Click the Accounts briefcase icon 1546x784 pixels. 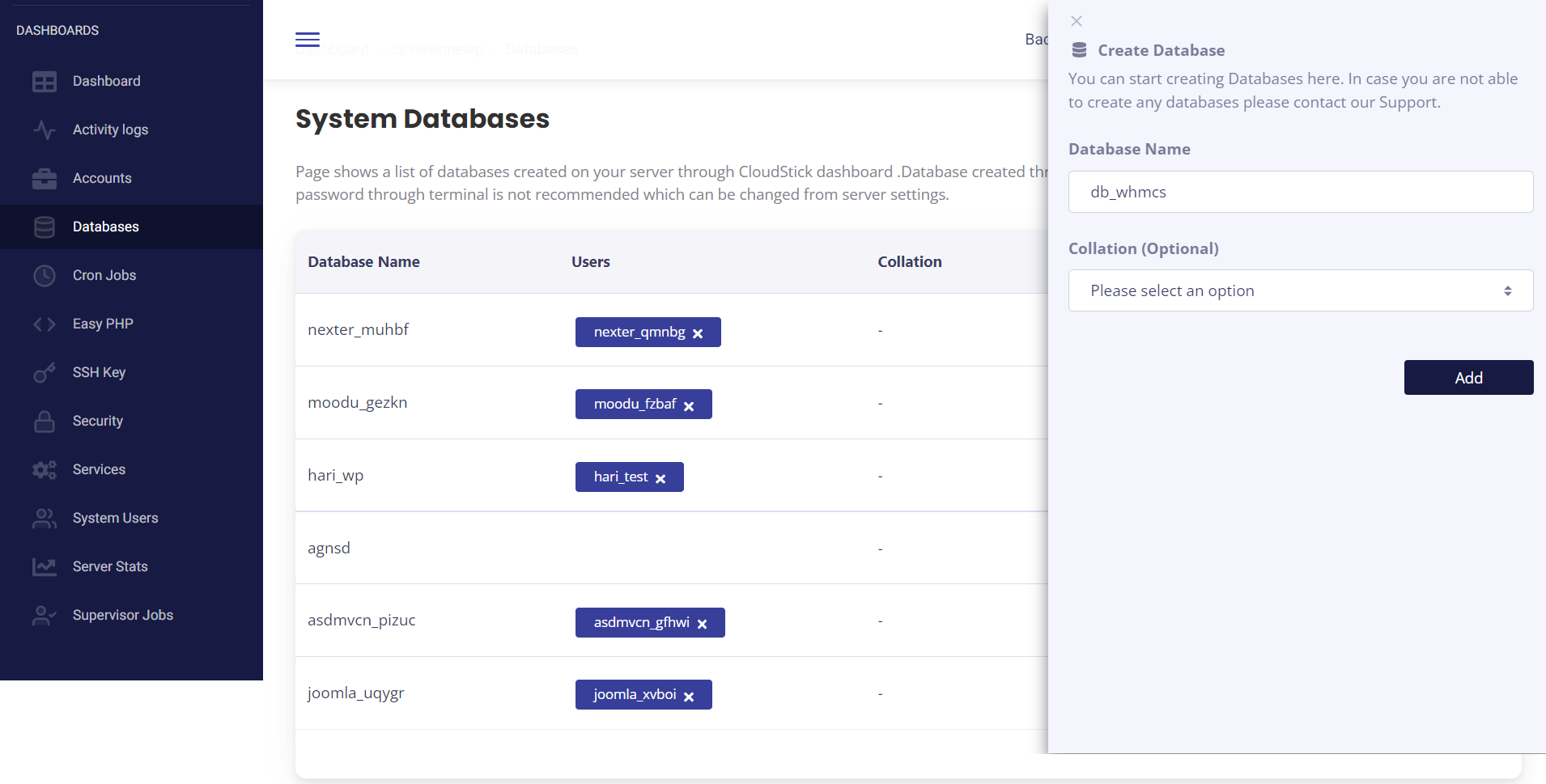click(45, 179)
